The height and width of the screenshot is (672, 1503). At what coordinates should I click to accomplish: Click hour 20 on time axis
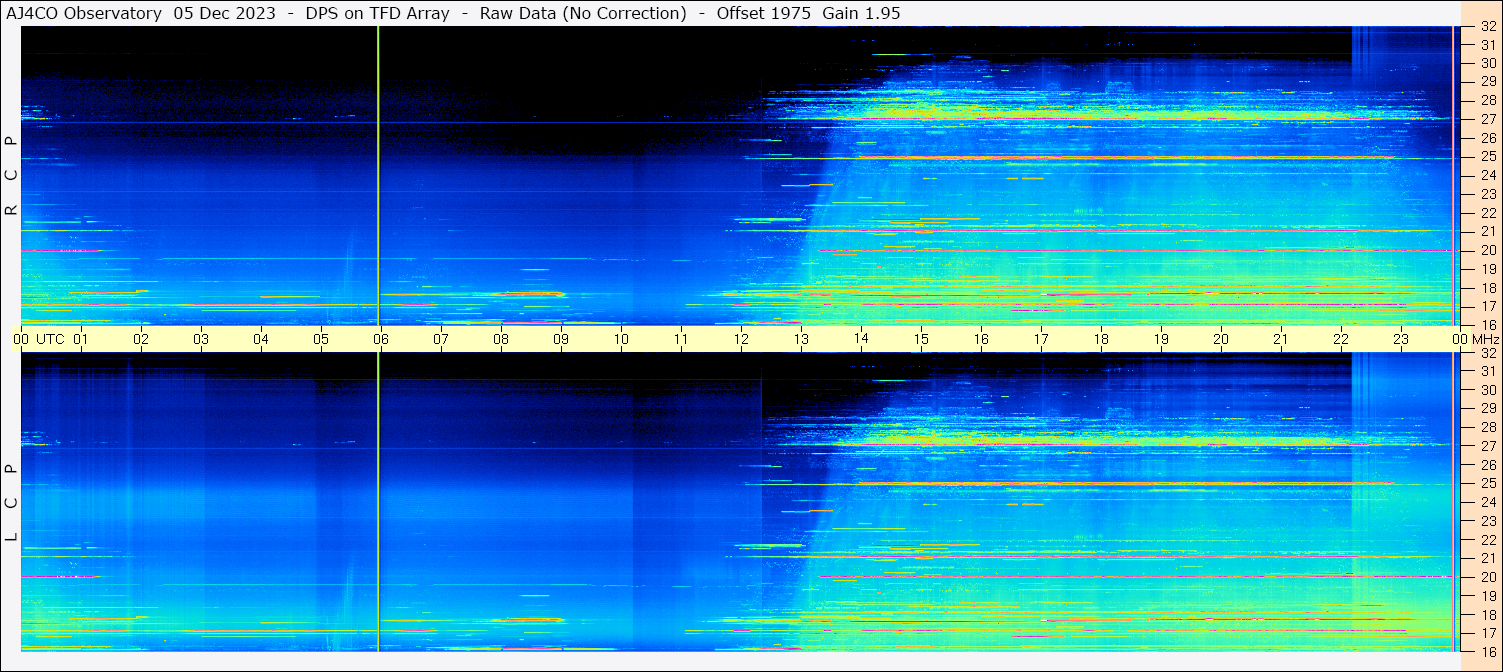[1221, 339]
